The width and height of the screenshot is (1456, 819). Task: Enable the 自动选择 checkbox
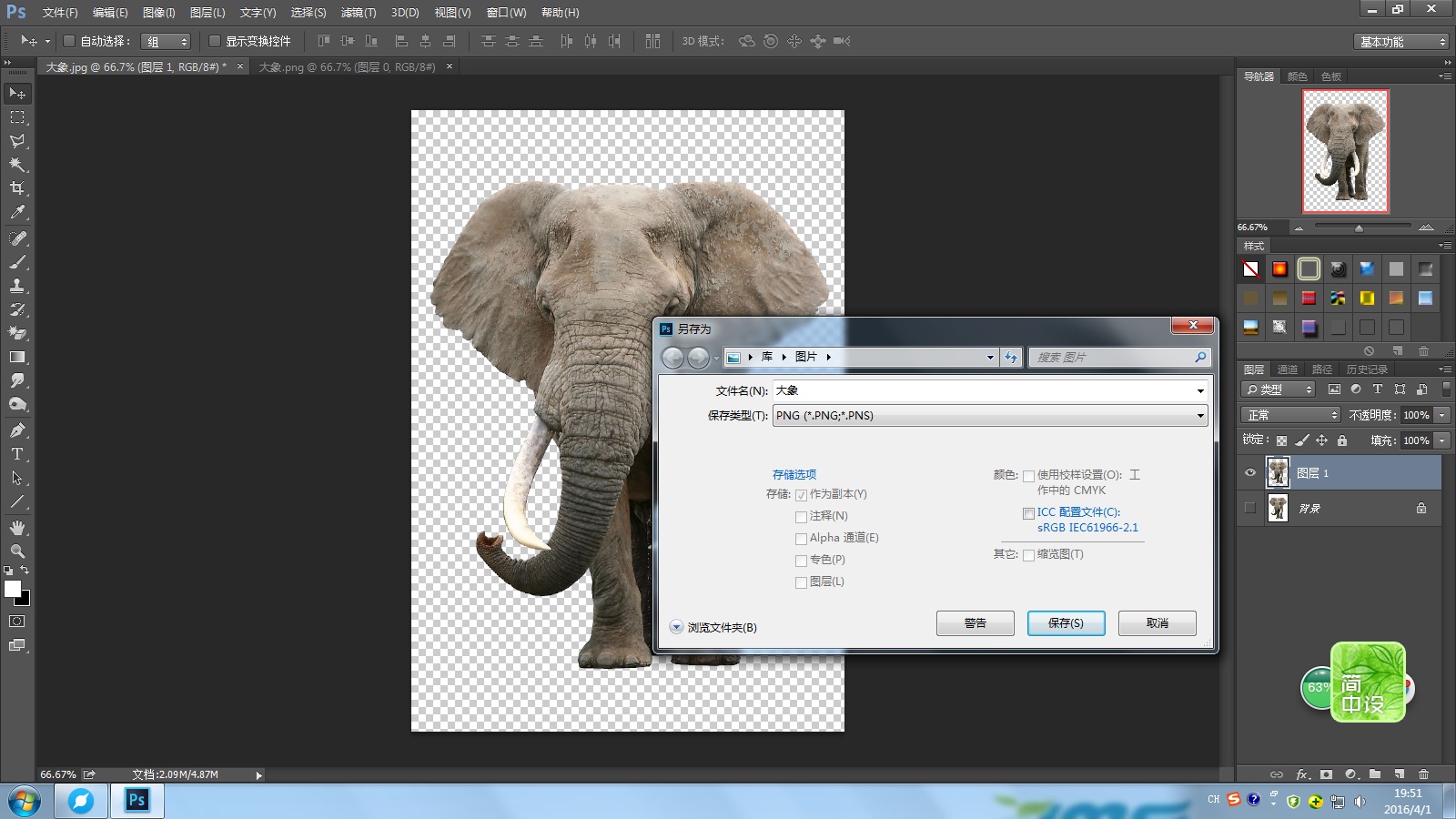click(x=69, y=41)
